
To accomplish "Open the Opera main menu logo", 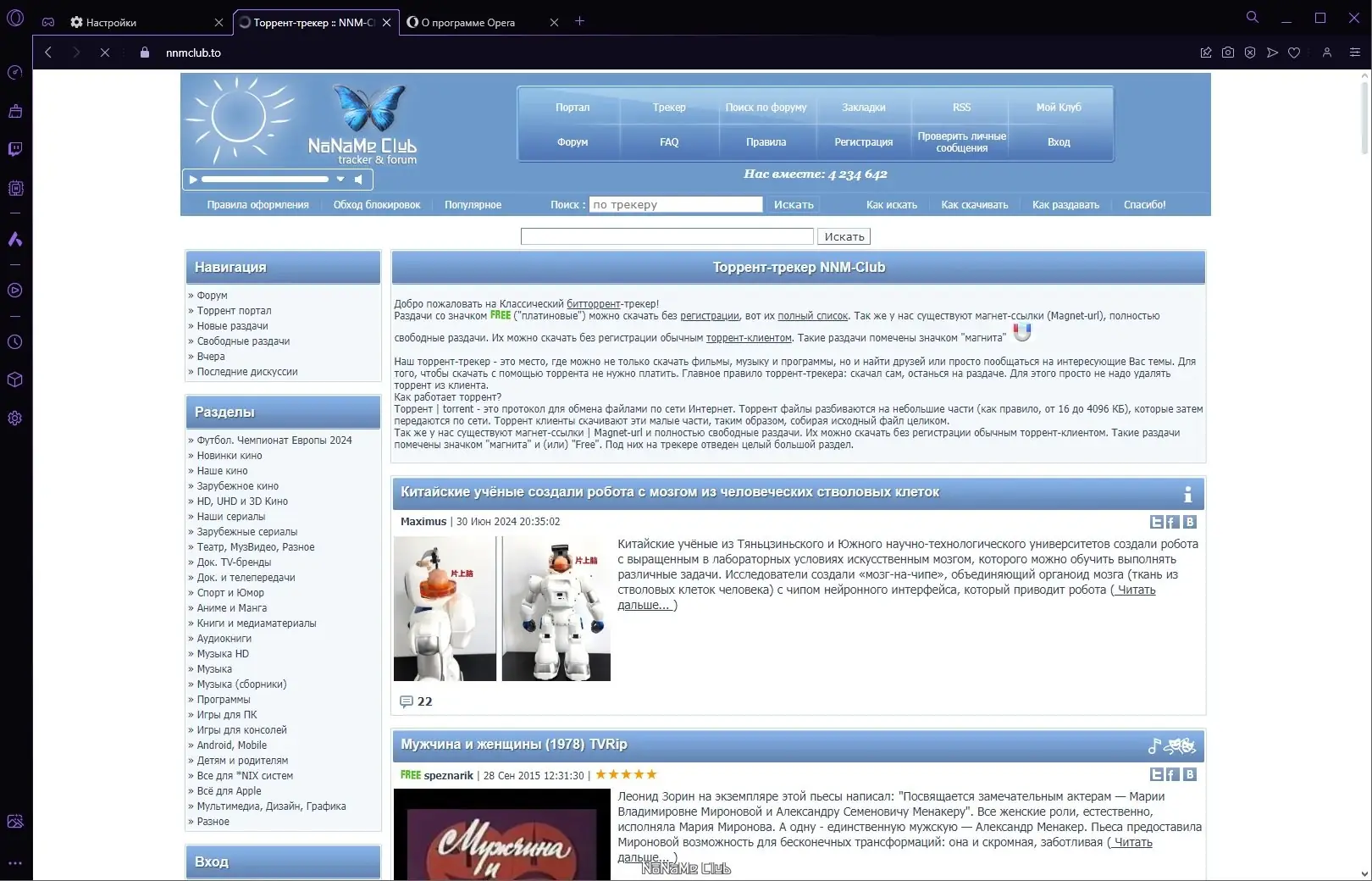I will tap(15, 18).
